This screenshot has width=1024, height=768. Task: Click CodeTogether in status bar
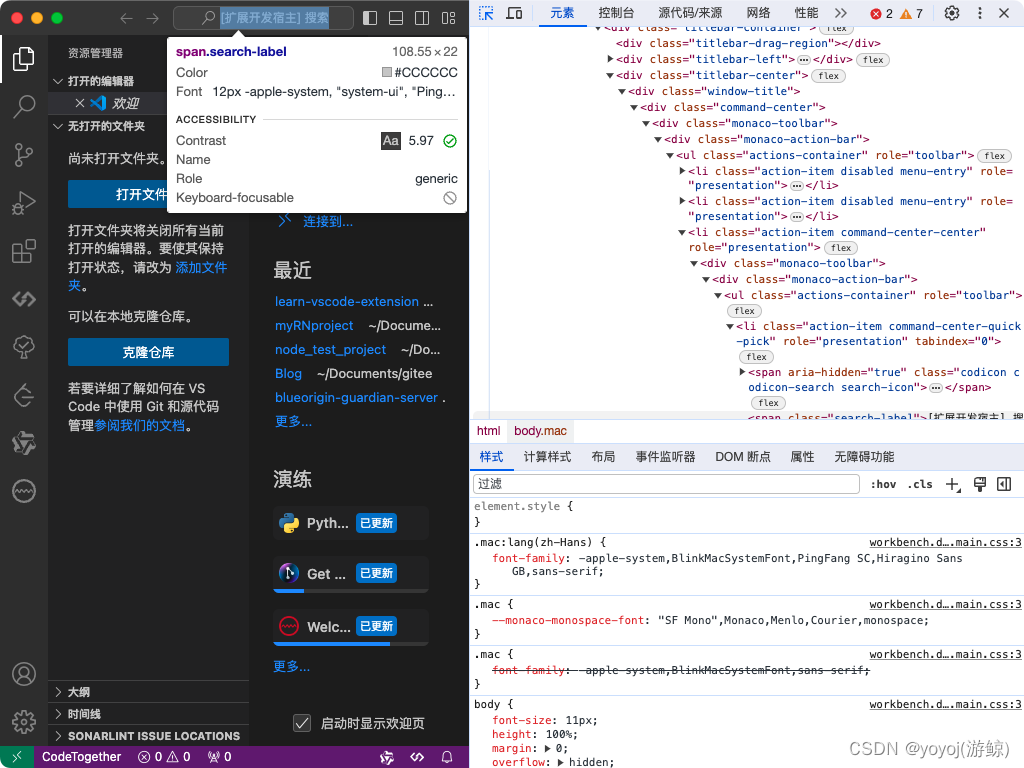(82, 757)
